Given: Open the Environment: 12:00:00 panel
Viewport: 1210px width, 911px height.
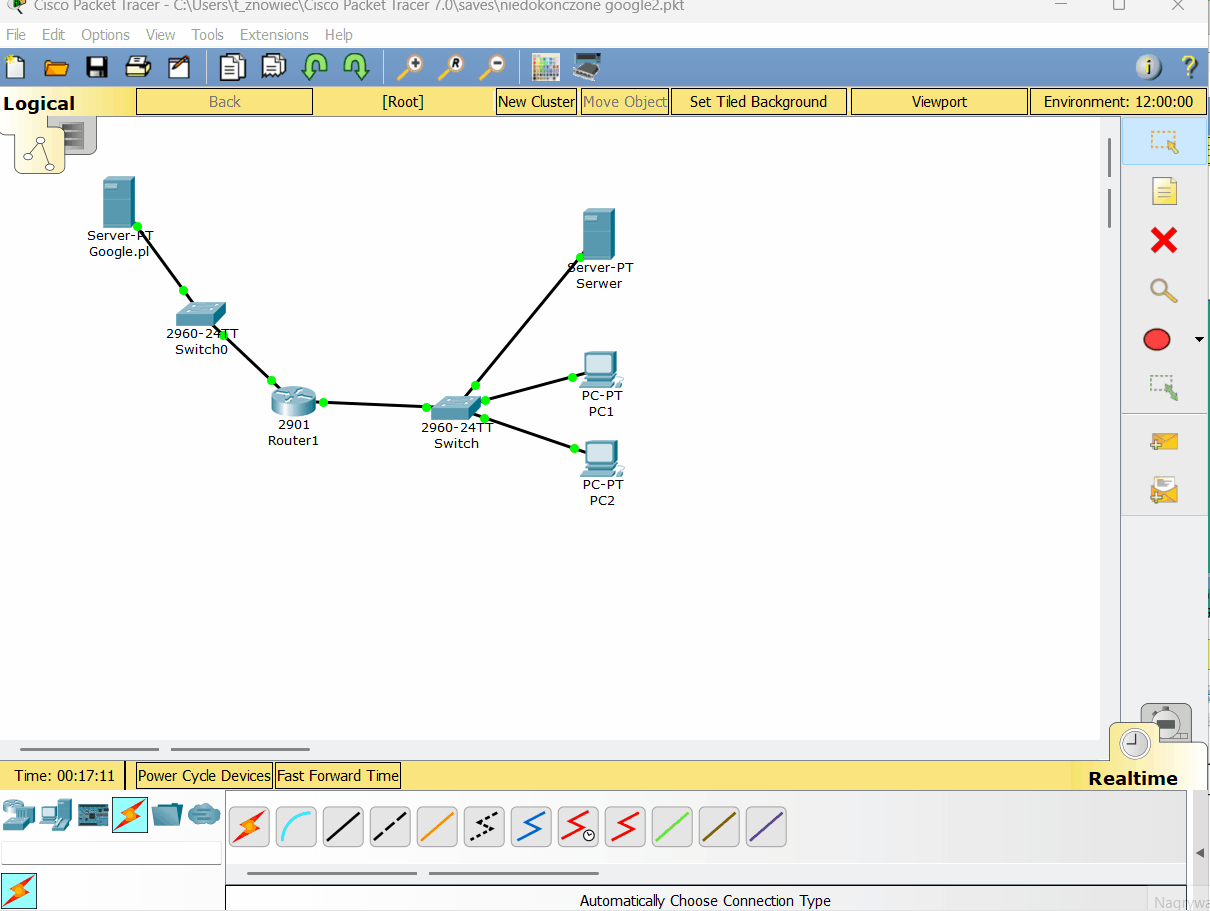Looking at the screenshot, I should click(x=1118, y=102).
